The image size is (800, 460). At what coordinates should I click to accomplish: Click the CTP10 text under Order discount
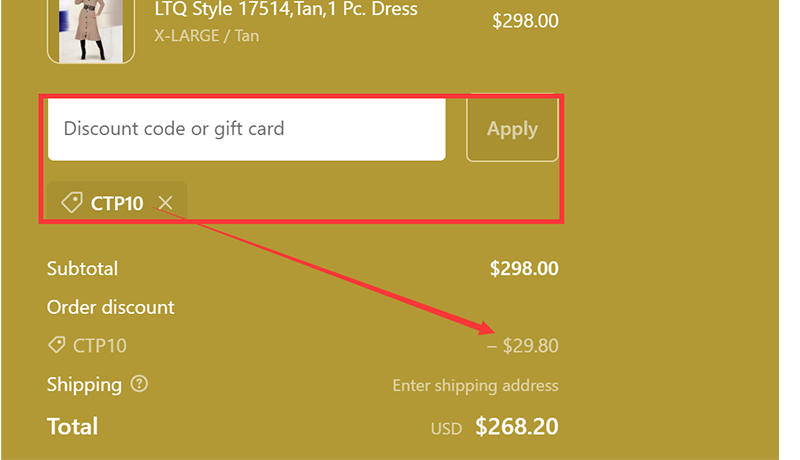coord(100,346)
